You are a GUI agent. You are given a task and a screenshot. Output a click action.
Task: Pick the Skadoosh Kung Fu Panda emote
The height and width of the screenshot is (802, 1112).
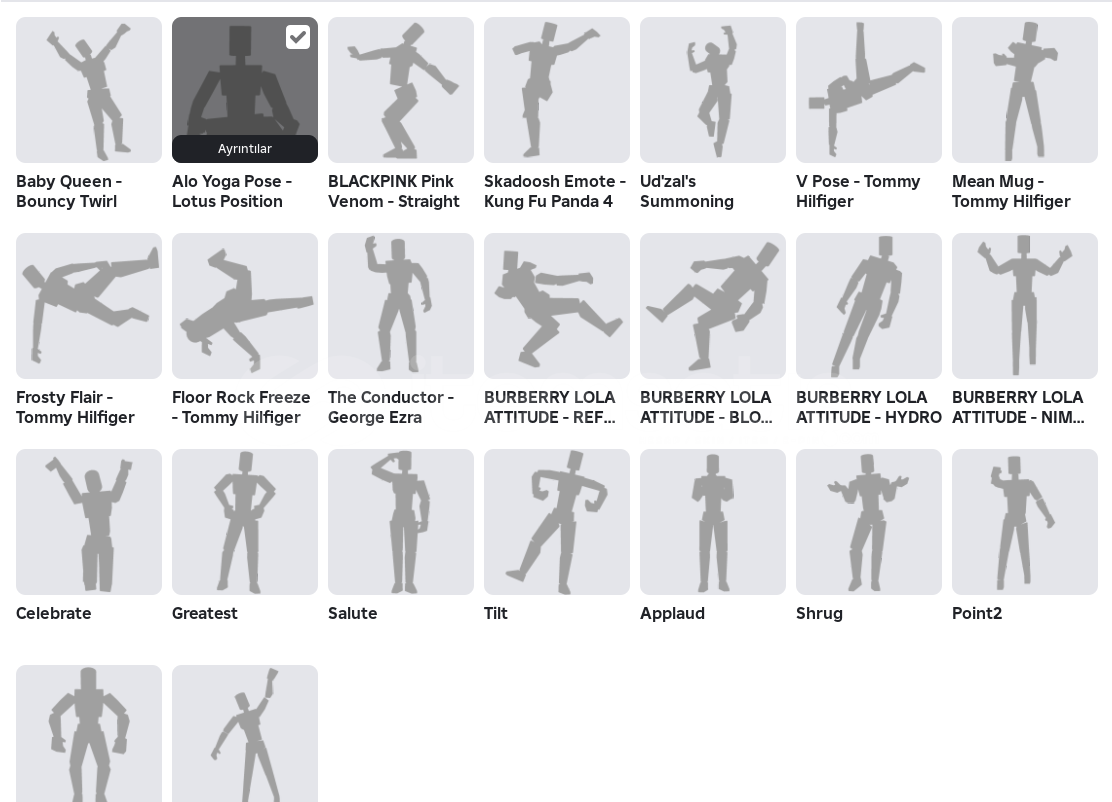coord(557,90)
